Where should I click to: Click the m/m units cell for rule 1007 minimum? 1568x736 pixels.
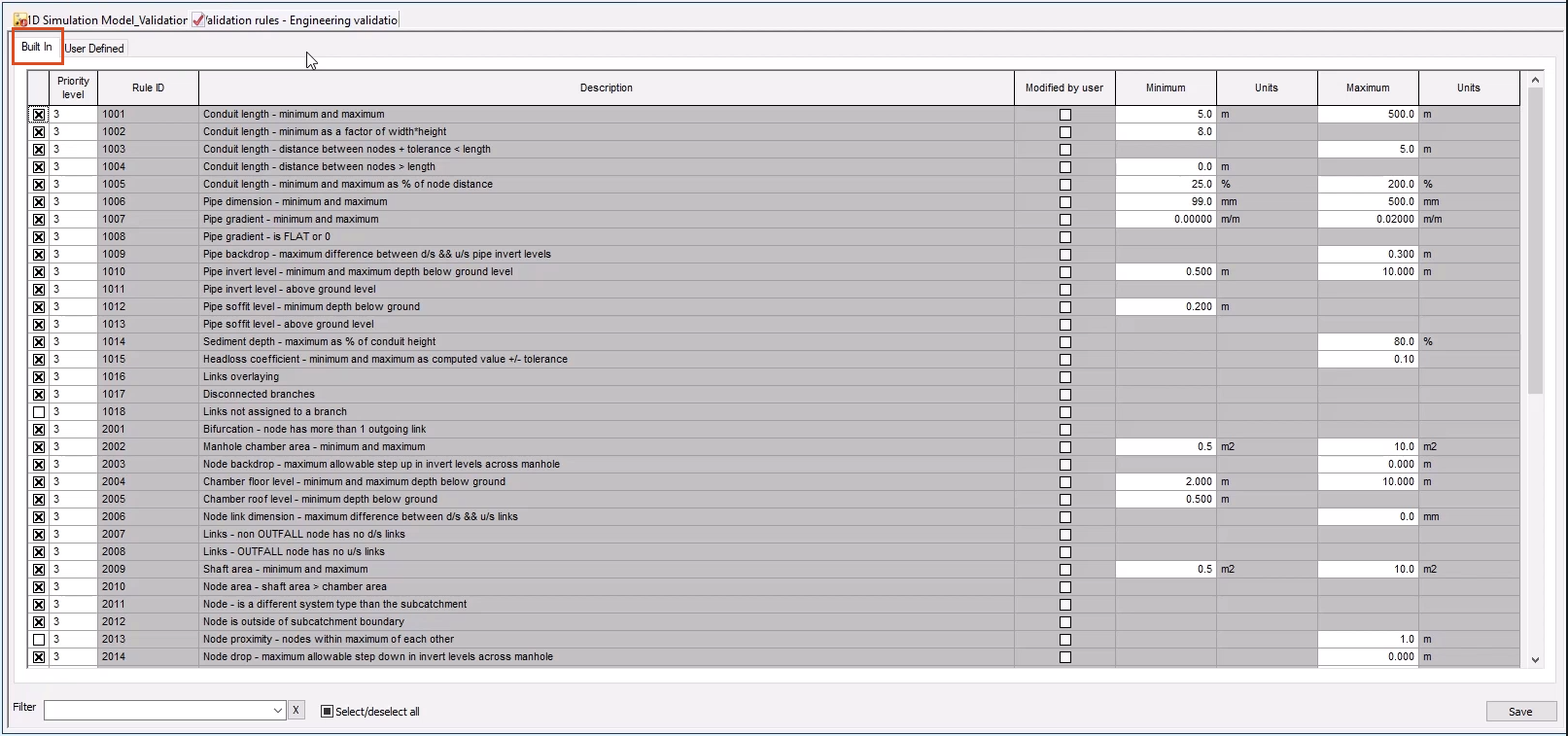(1267, 219)
